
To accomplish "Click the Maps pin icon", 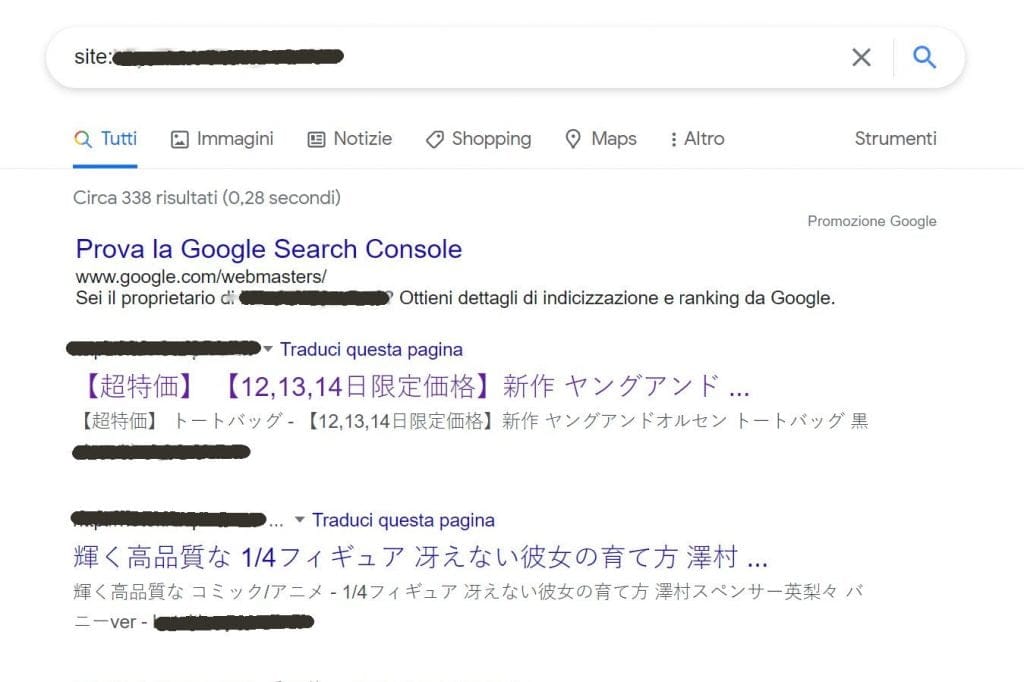I will click(573, 139).
